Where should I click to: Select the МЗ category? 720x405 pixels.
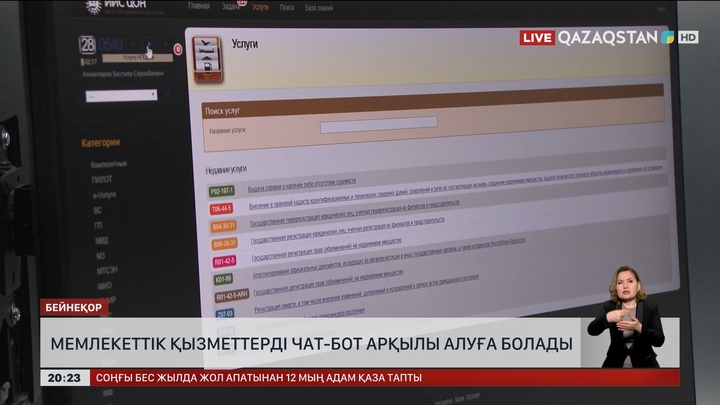(101, 256)
